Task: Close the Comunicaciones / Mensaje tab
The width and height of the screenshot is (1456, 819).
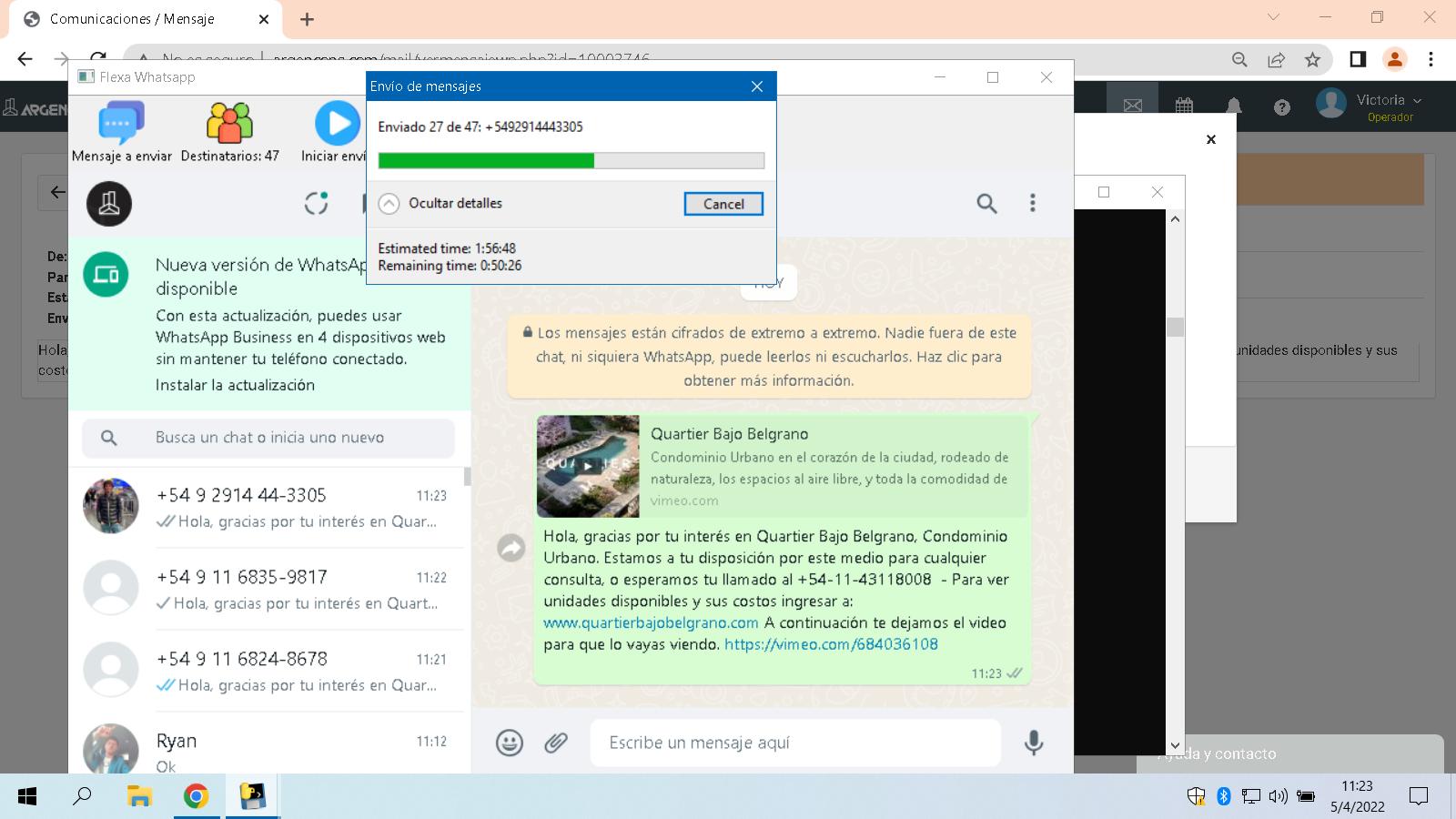Action: click(264, 19)
